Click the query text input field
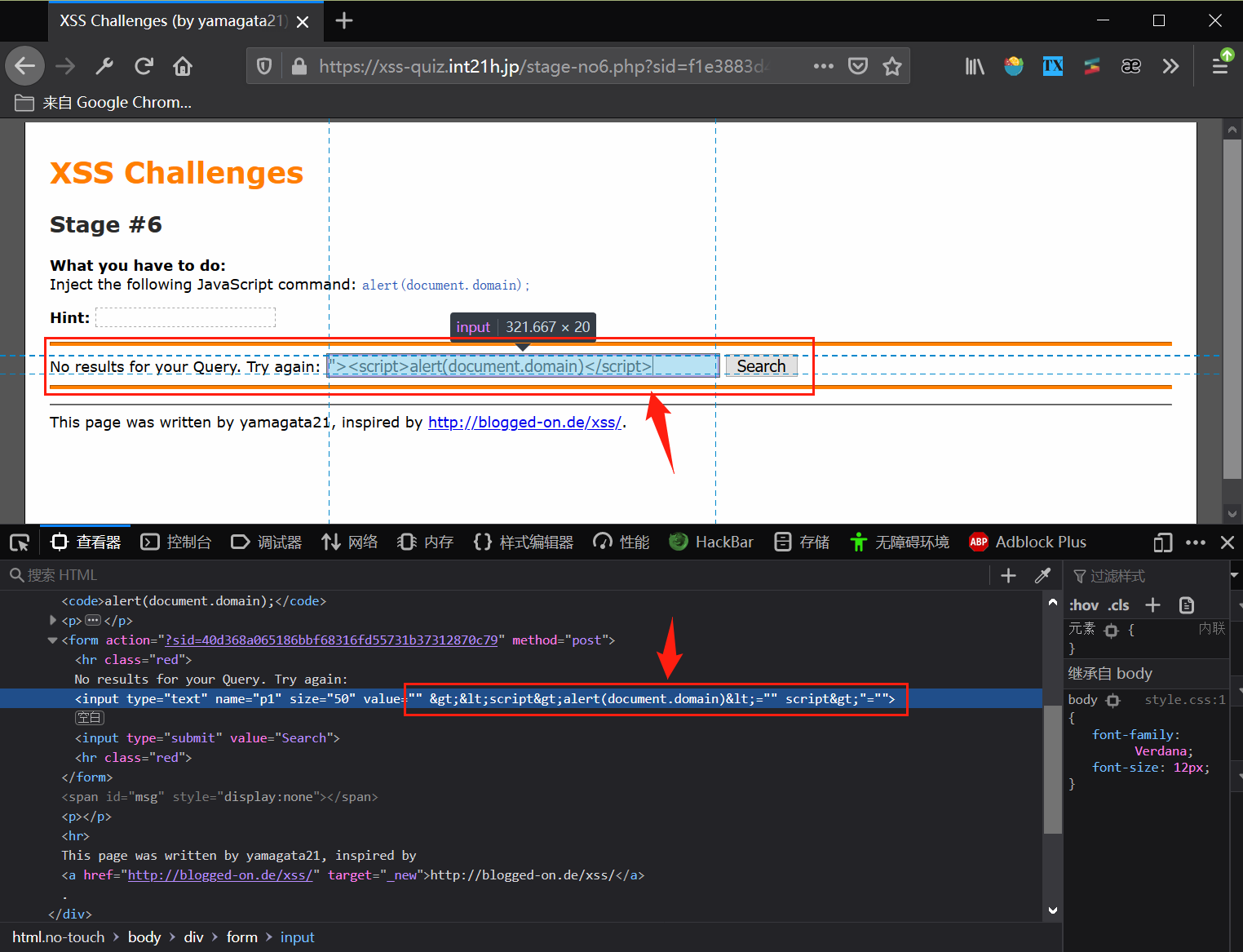This screenshot has height=952, width=1243. (523, 366)
